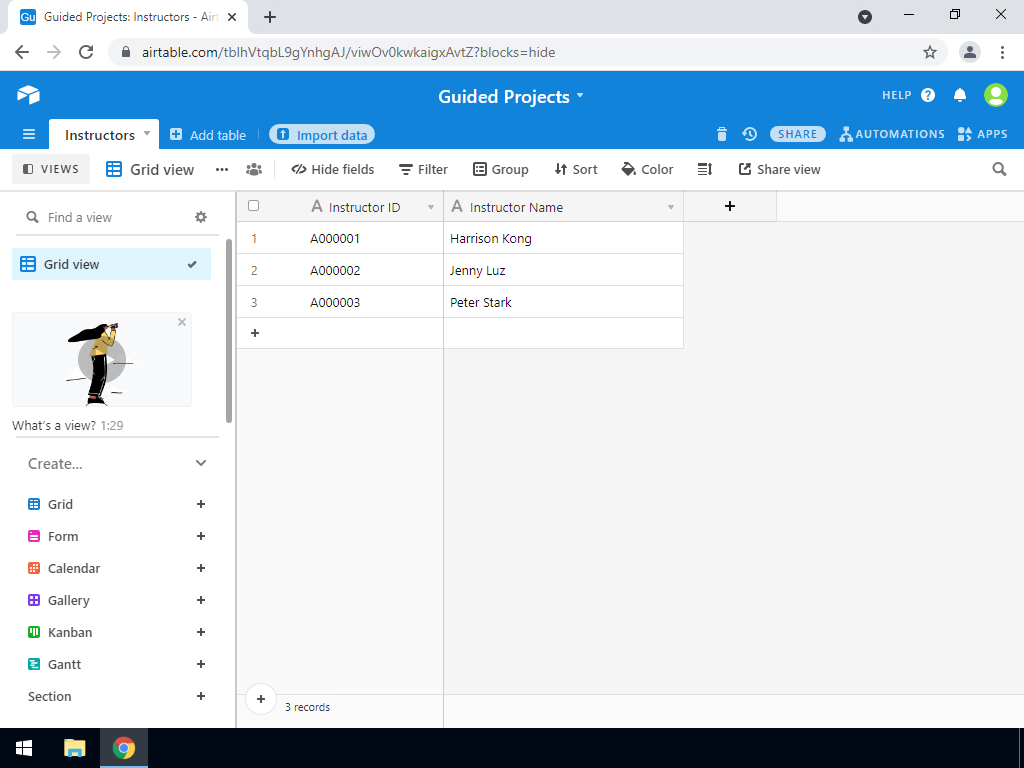Open the hamburger tables list menu
This screenshot has height=768, width=1024.
(x=29, y=135)
